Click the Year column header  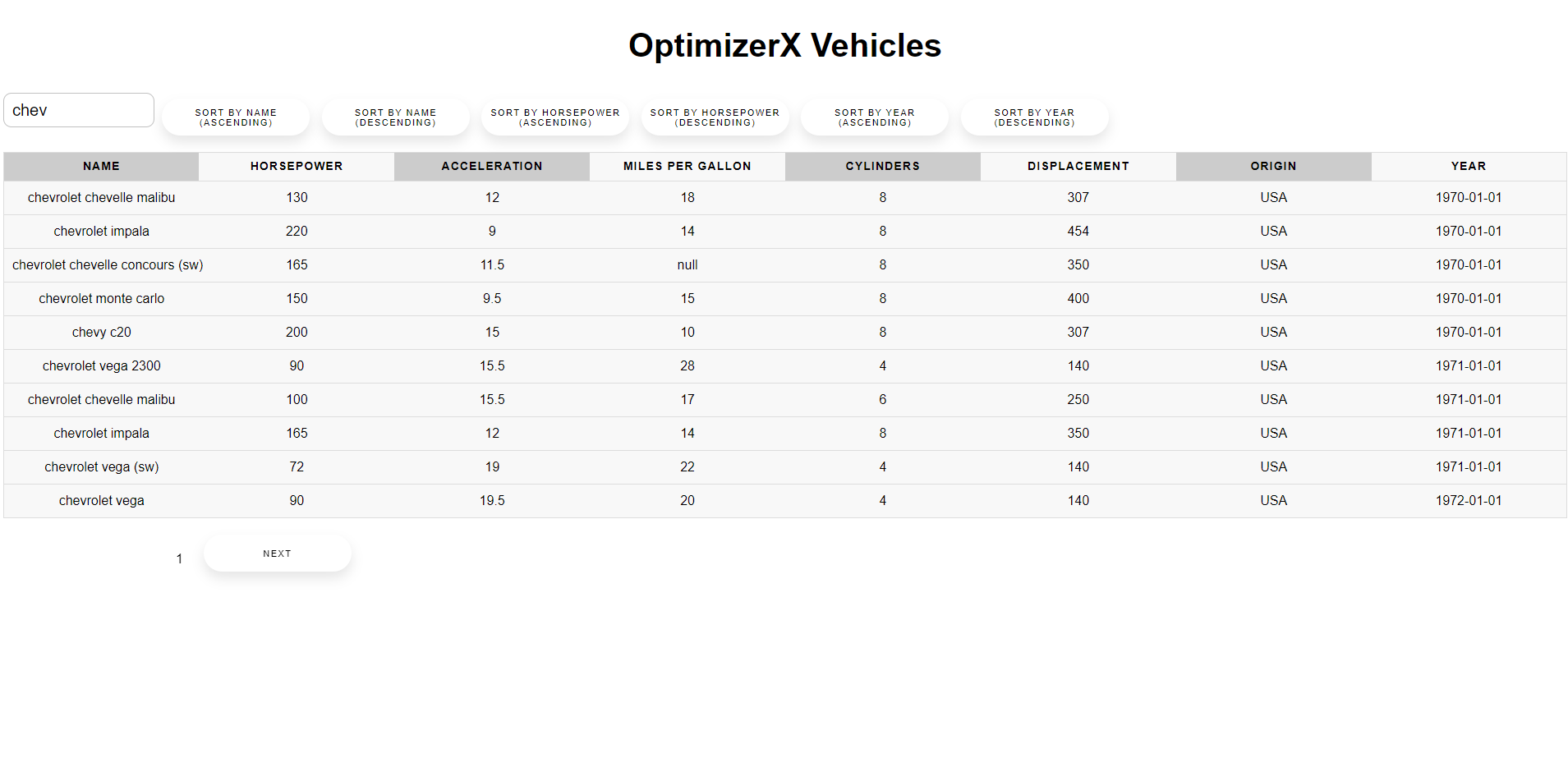pos(1468,166)
